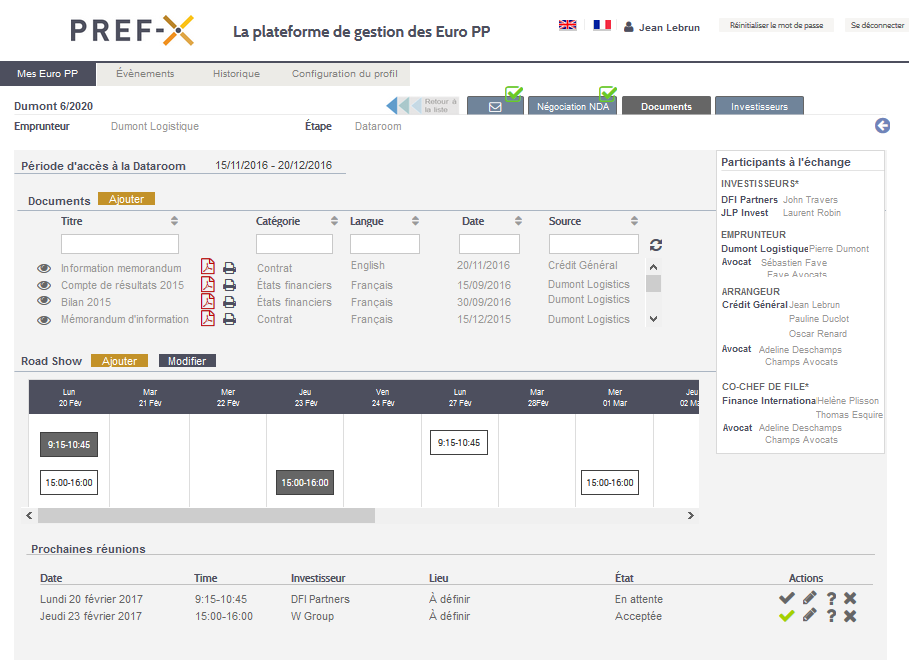Click green checkmark for W Group meeting
The width and height of the screenshot is (909, 660).
[x=787, y=615]
